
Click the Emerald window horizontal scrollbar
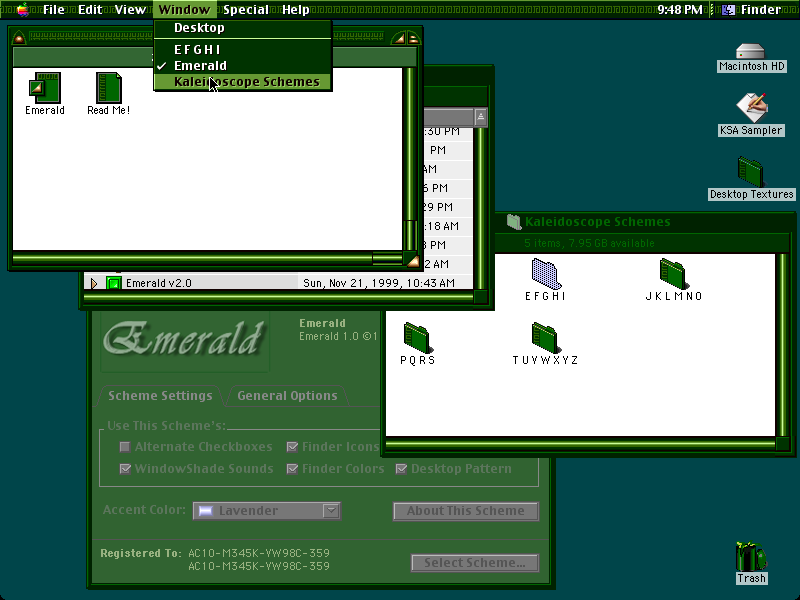pyautogui.click(x=207, y=259)
